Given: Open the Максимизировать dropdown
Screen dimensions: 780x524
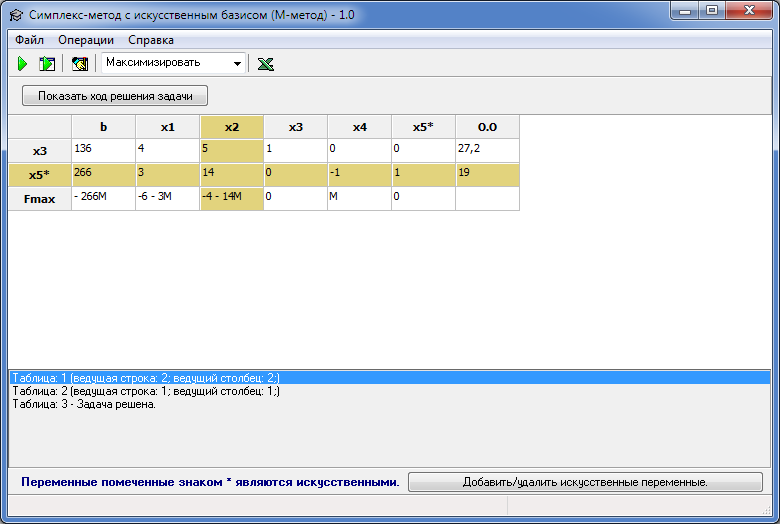Looking at the screenshot, I should [174, 63].
